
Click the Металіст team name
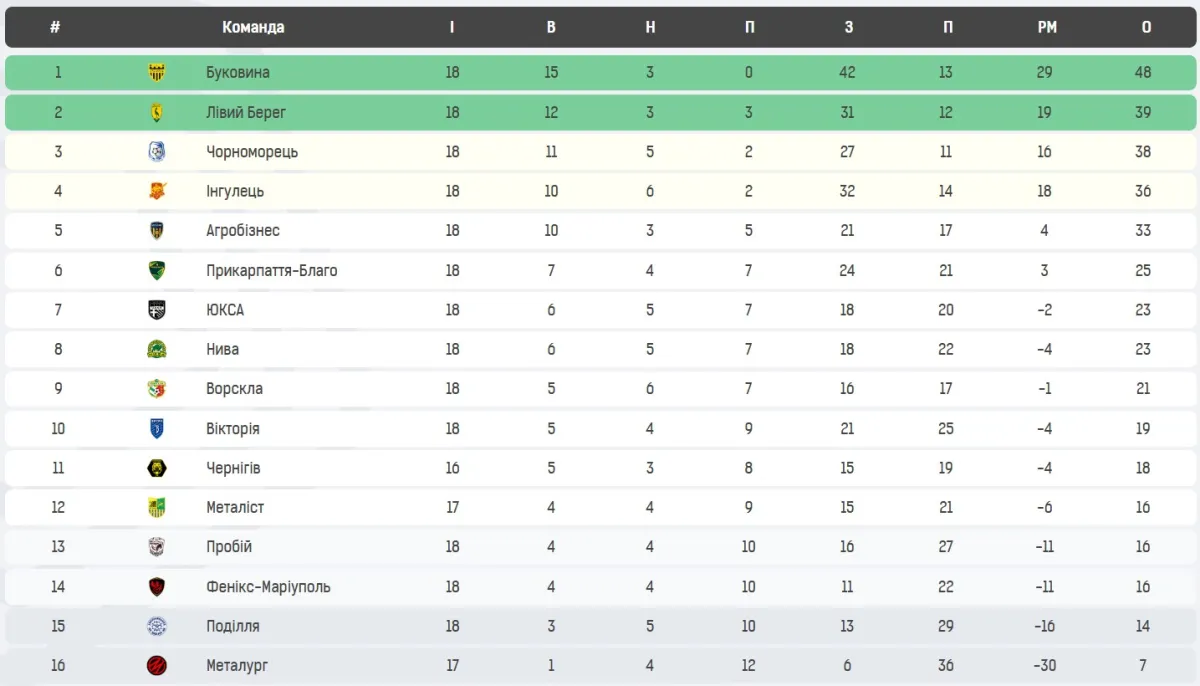pyautogui.click(x=235, y=508)
